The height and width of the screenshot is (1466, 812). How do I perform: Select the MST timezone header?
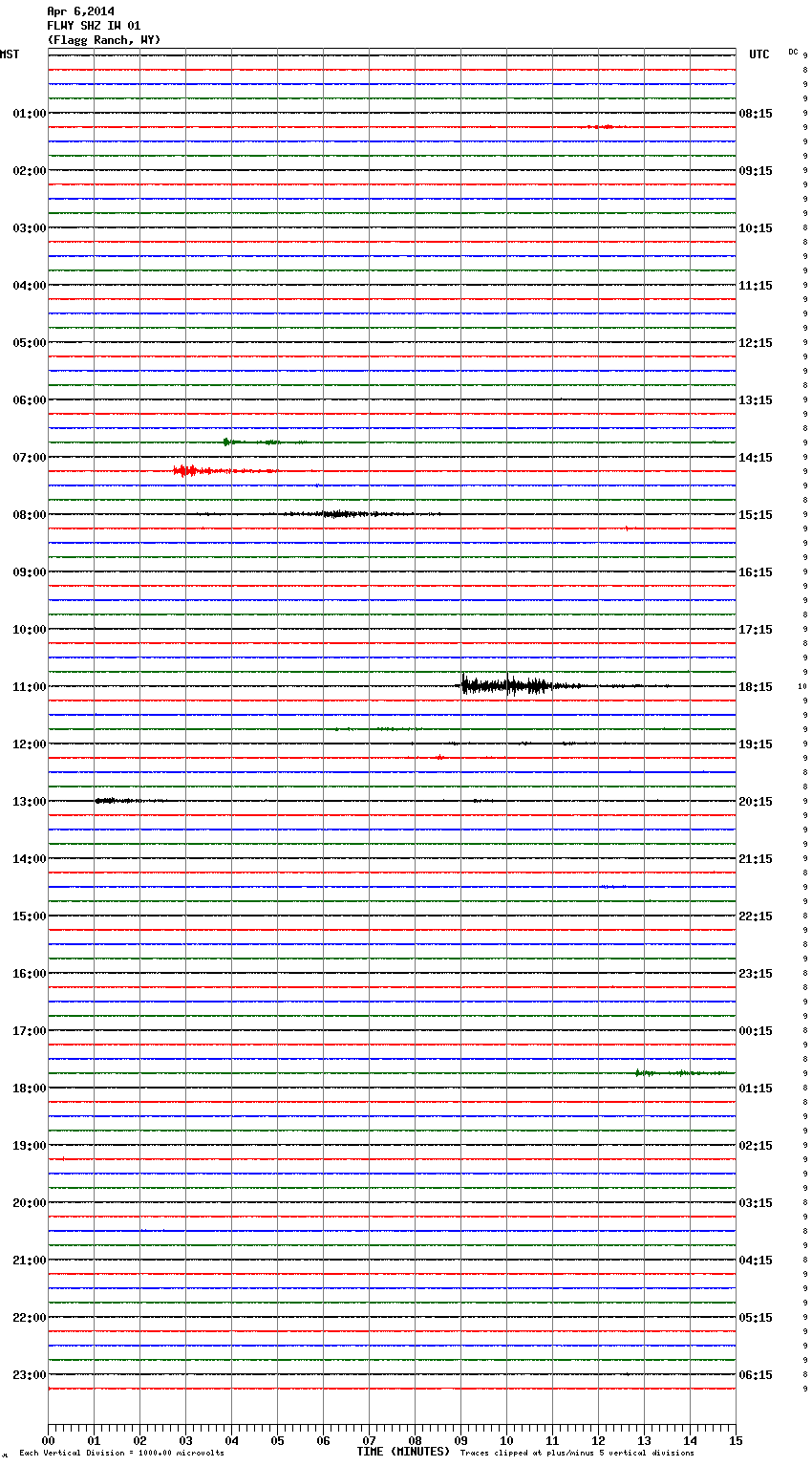coord(10,54)
